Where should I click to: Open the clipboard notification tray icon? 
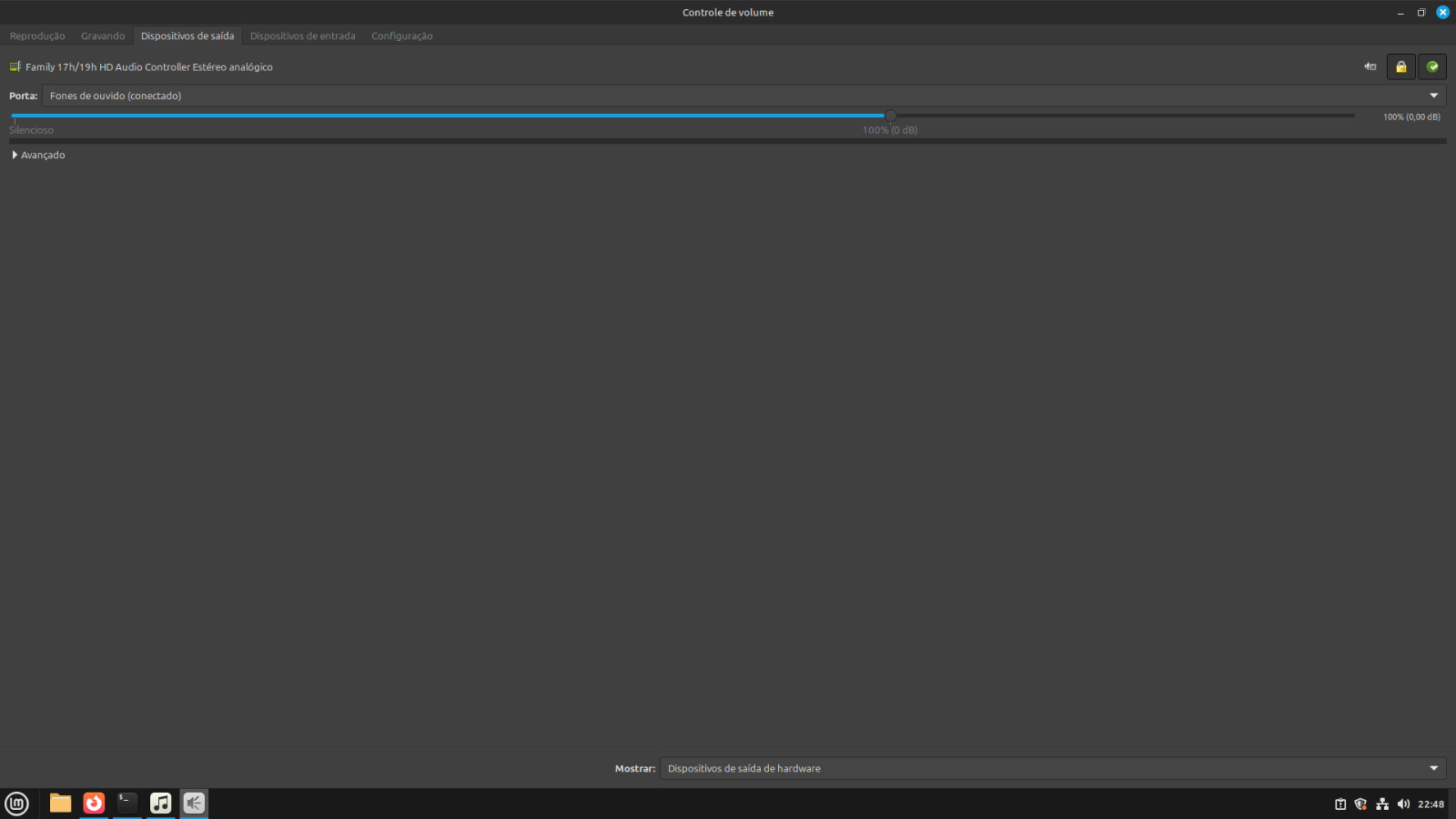[x=1340, y=804]
